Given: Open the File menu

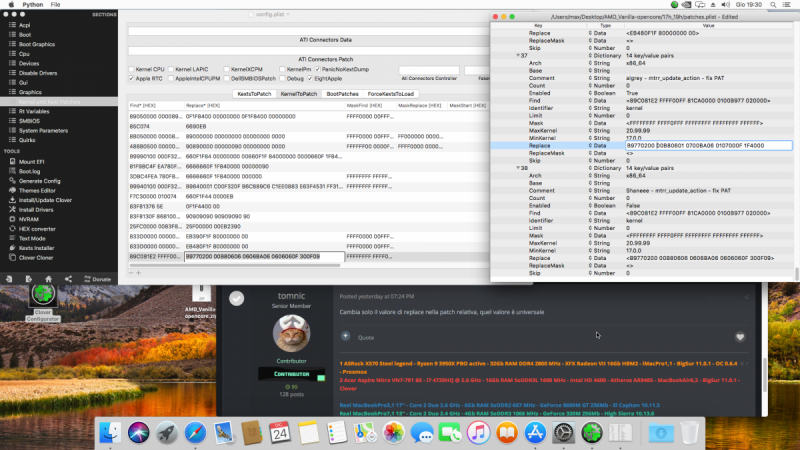Looking at the screenshot, I should pyautogui.click(x=54, y=5).
